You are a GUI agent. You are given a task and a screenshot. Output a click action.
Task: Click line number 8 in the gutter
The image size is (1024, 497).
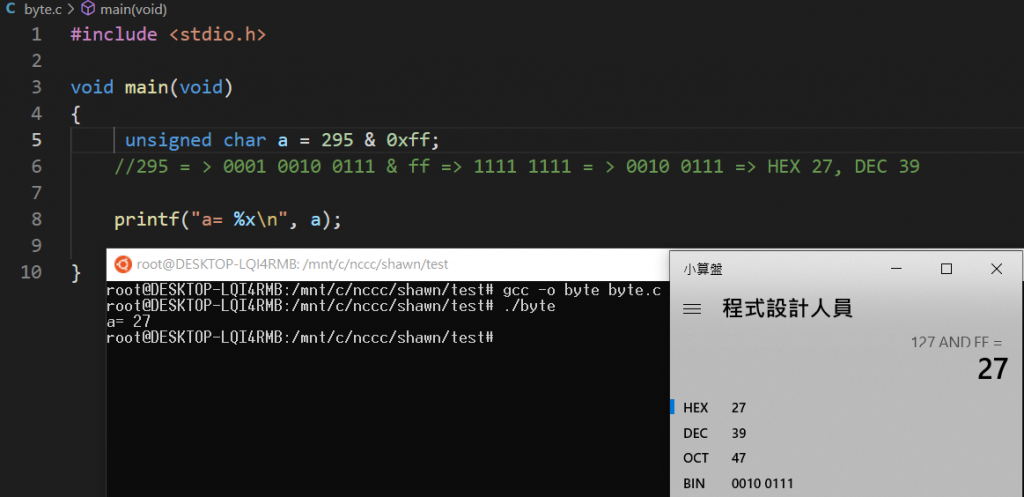pos(37,219)
